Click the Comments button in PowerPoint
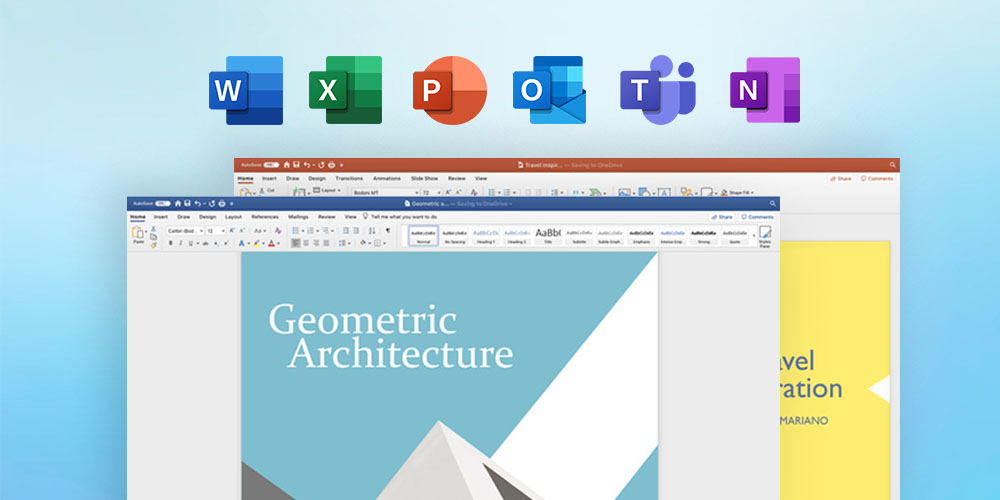Image resolution: width=1000 pixels, height=500 pixels. click(x=876, y=178)
